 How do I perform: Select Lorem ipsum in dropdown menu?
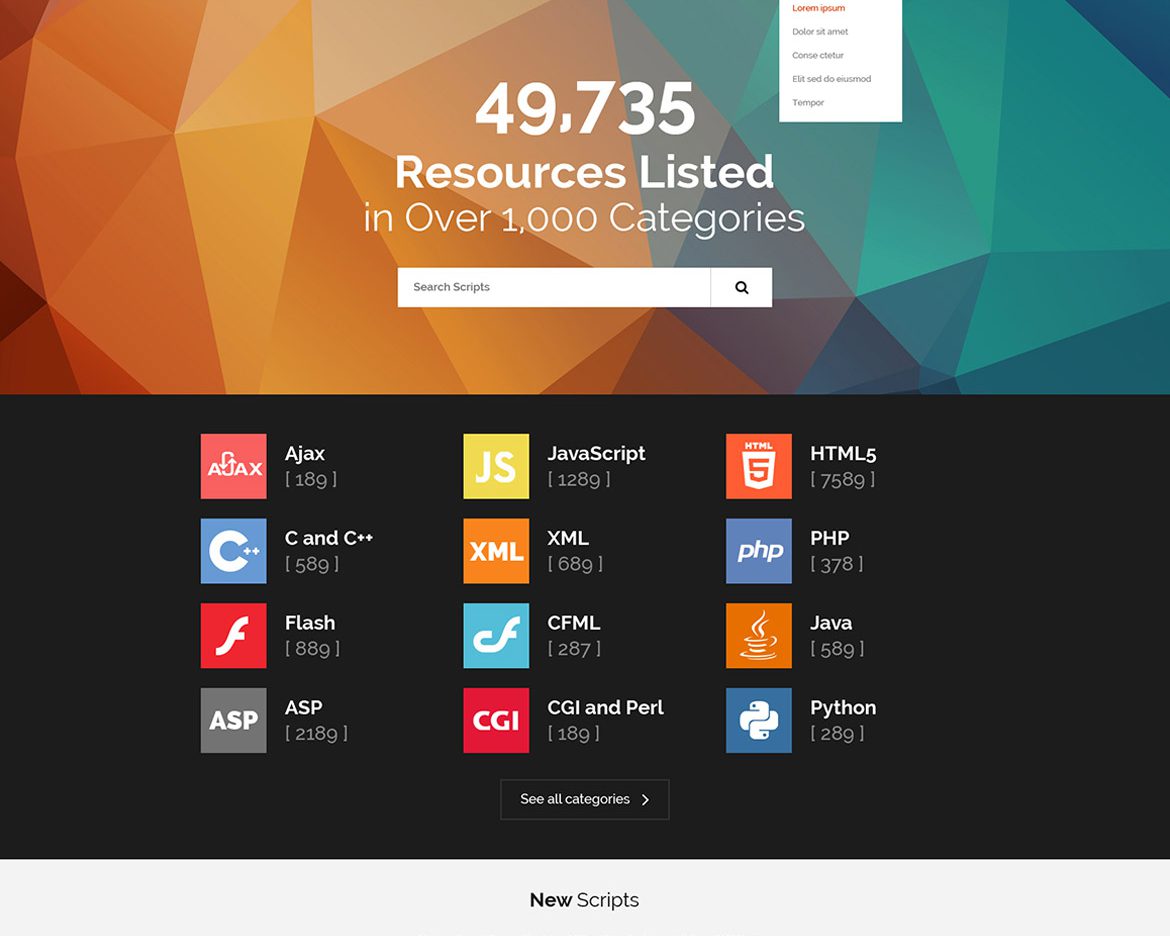click(x=819, y=8)
